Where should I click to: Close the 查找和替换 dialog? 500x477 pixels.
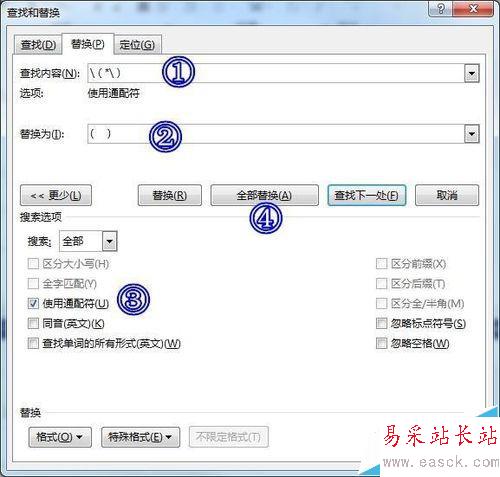[x=473, y=9]
